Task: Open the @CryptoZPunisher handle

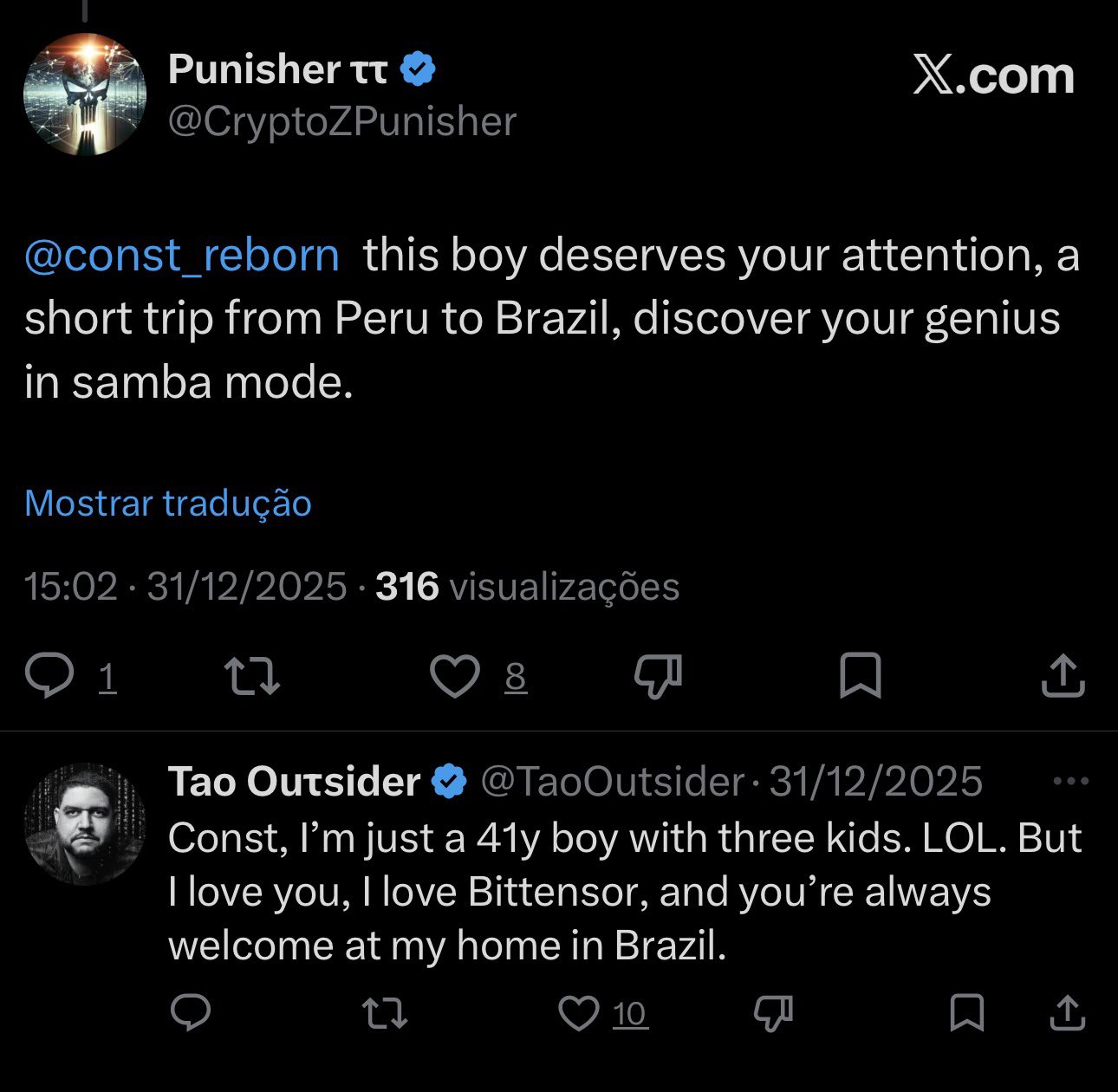Action: 341,121
